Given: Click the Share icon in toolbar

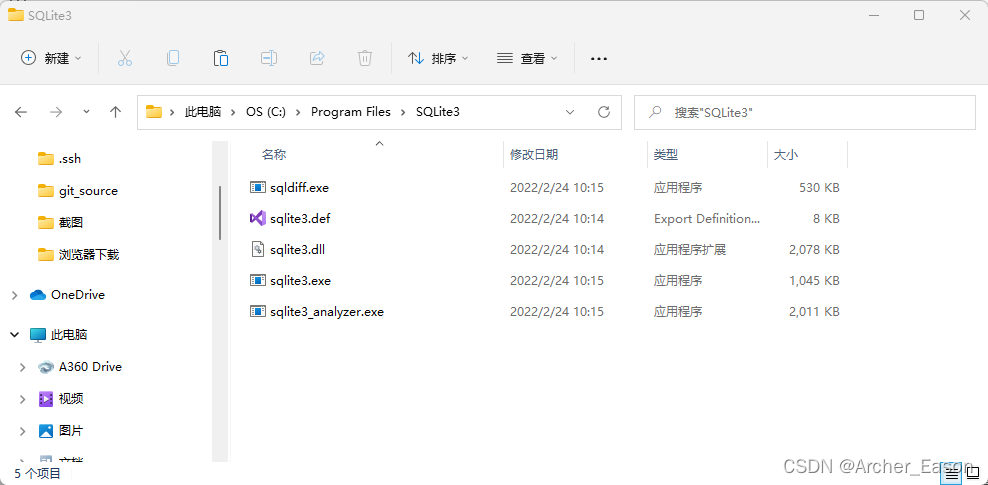Looking at the screenshot, I should point(317,59).
